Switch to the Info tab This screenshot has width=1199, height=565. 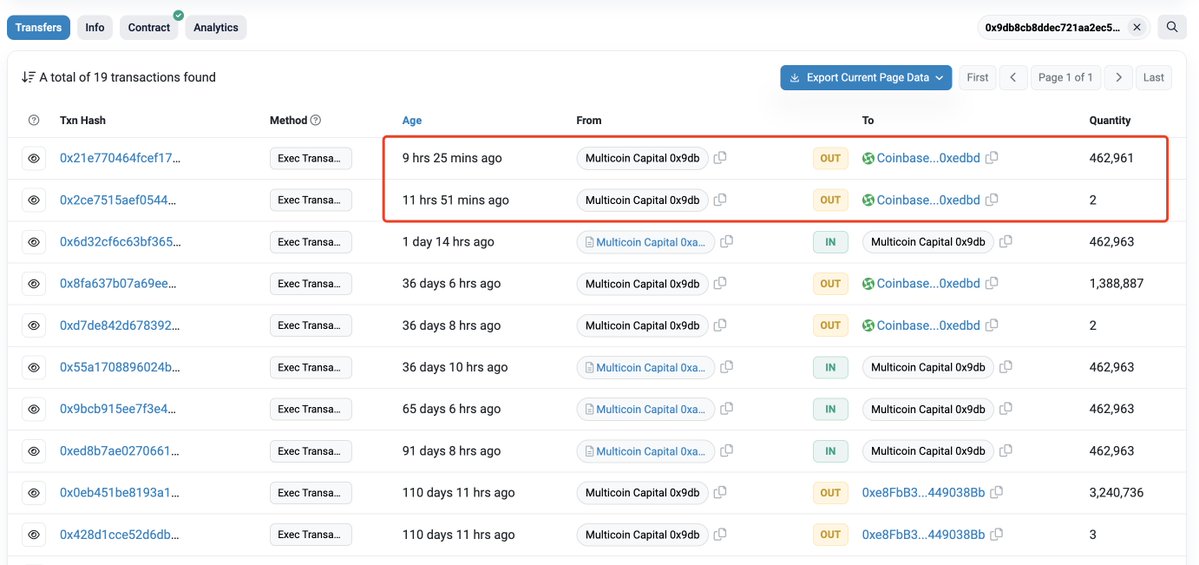coord(95,28)
